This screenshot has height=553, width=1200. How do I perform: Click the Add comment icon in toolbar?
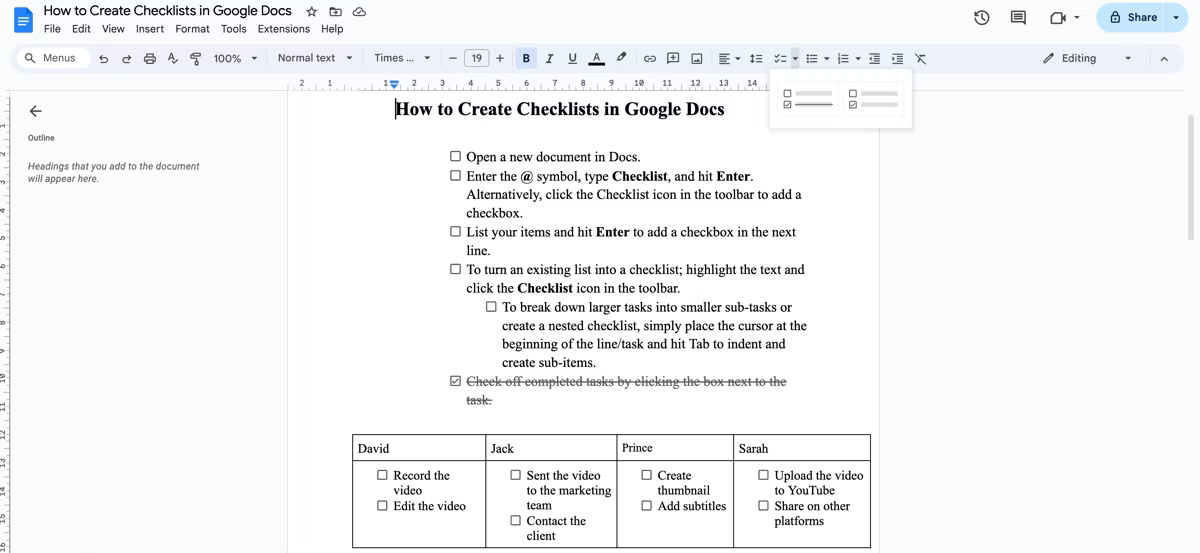673,58
